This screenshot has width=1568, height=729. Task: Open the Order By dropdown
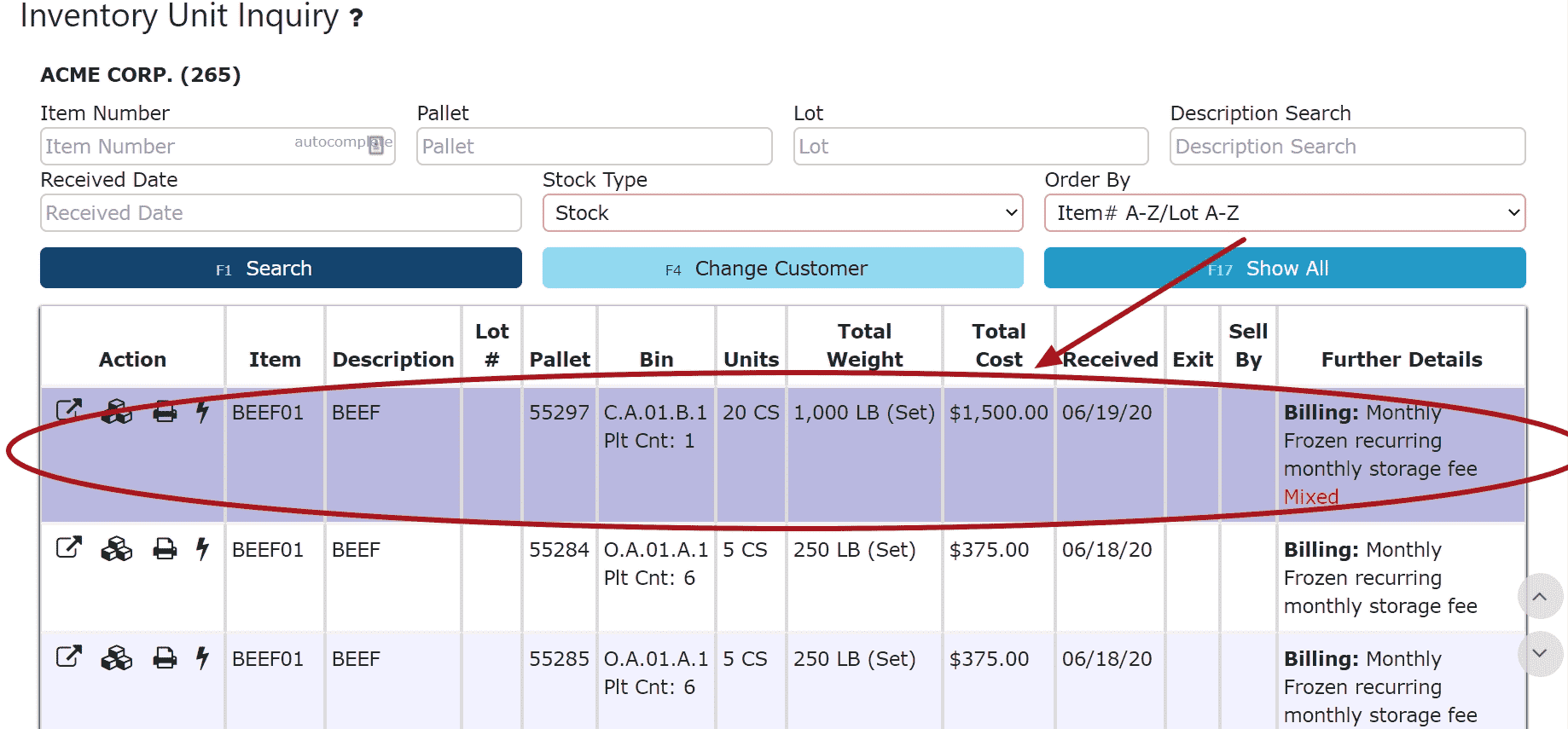(1284, 213)
